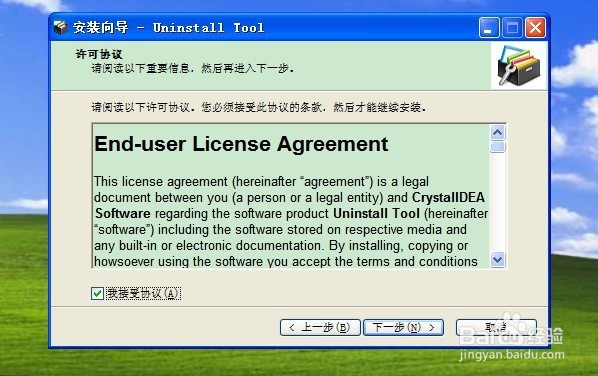
Task: Go back with < 上一步(B) button
Action: pyautogui.click(x=320, y=328)
